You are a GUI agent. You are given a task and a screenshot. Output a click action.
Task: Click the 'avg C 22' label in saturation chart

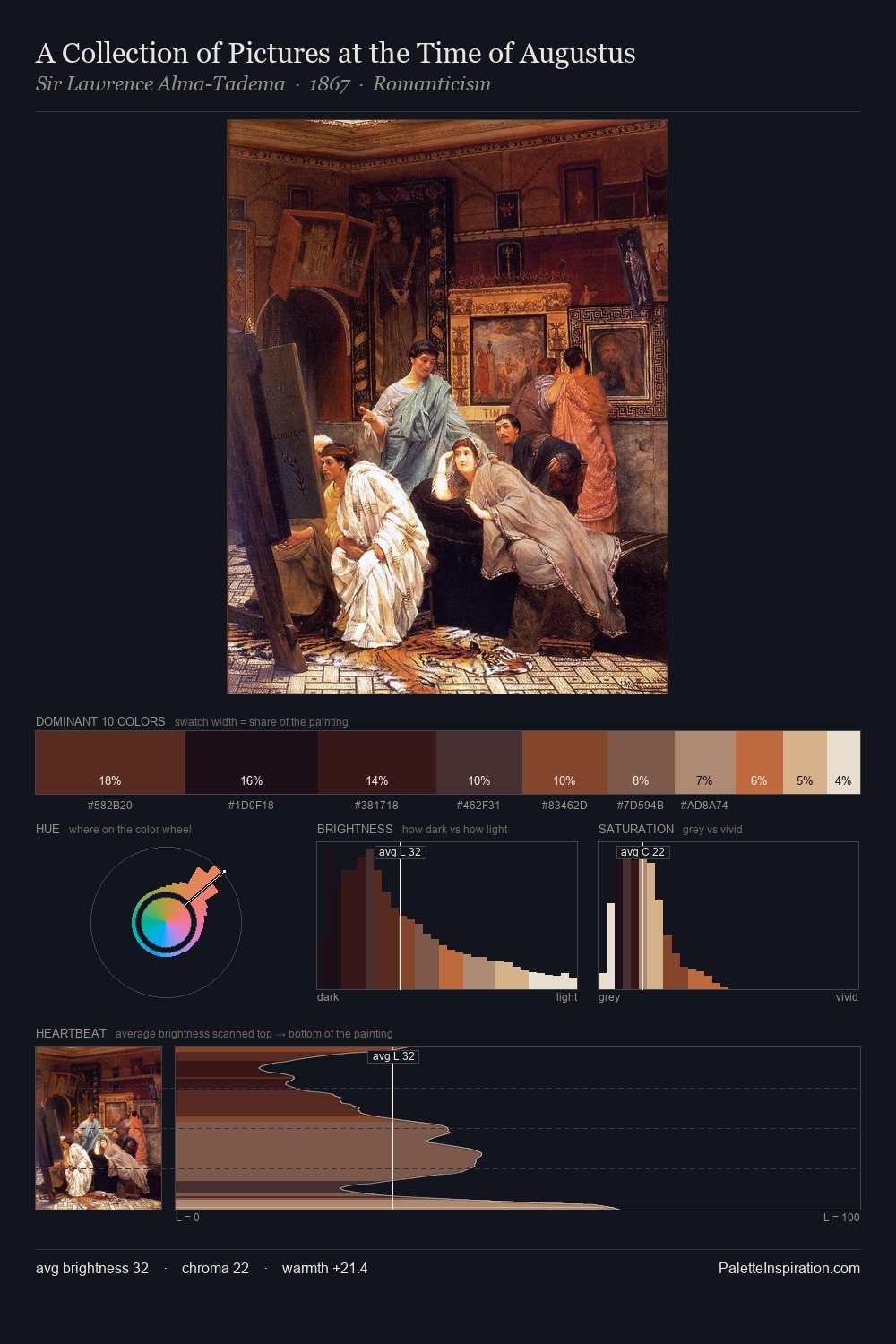(x=642, y=852)
